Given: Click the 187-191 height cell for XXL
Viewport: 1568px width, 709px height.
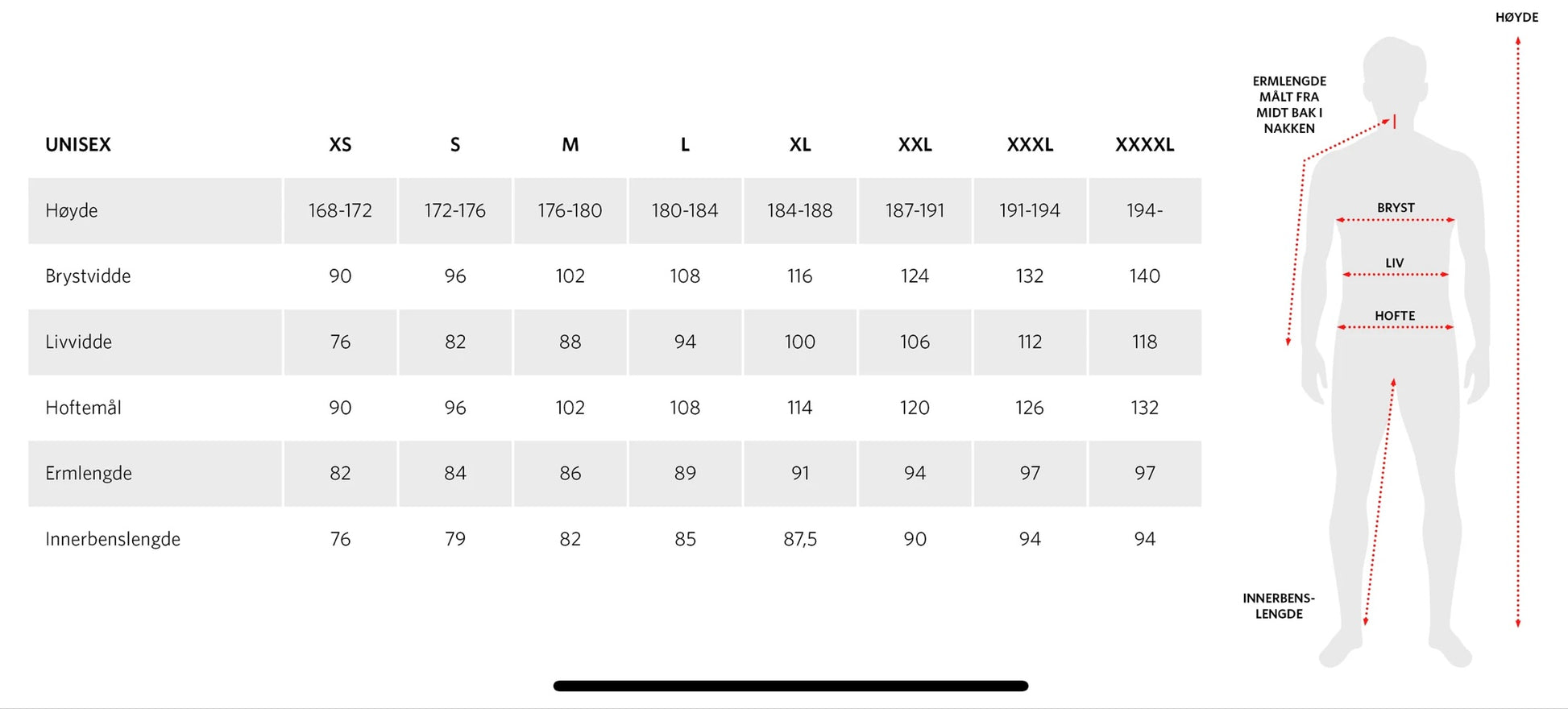Looking at the screenshot, I should click(915, 211).
